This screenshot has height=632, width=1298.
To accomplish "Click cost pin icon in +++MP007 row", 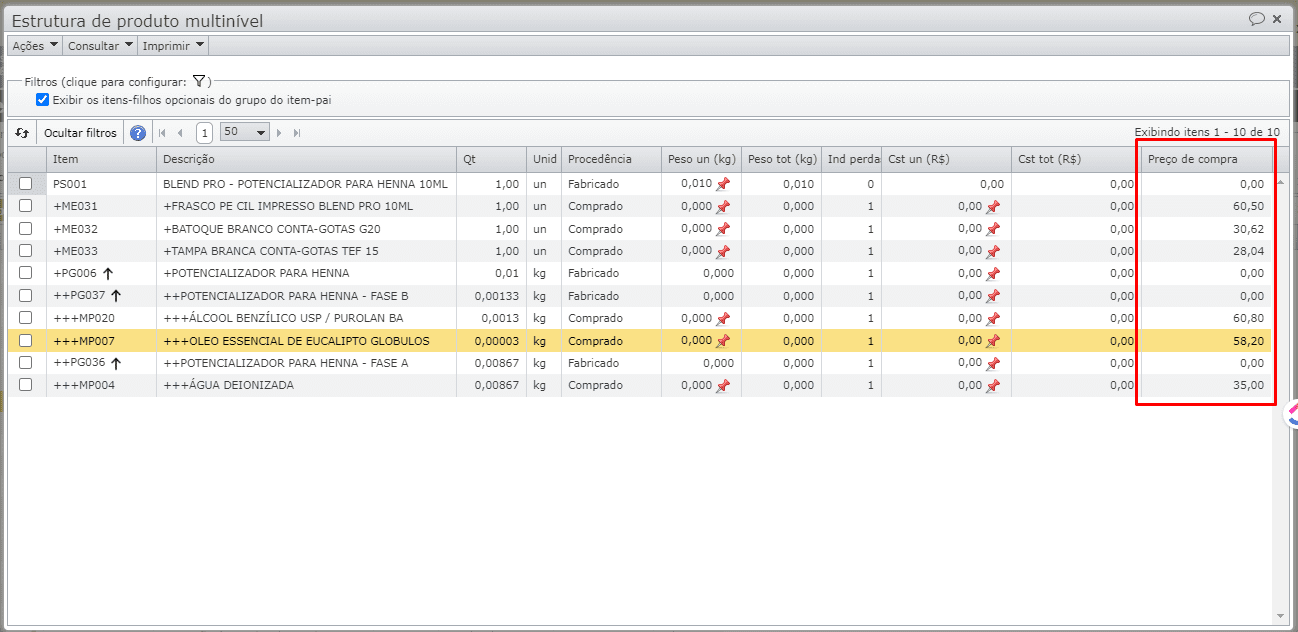I will 993,341.
